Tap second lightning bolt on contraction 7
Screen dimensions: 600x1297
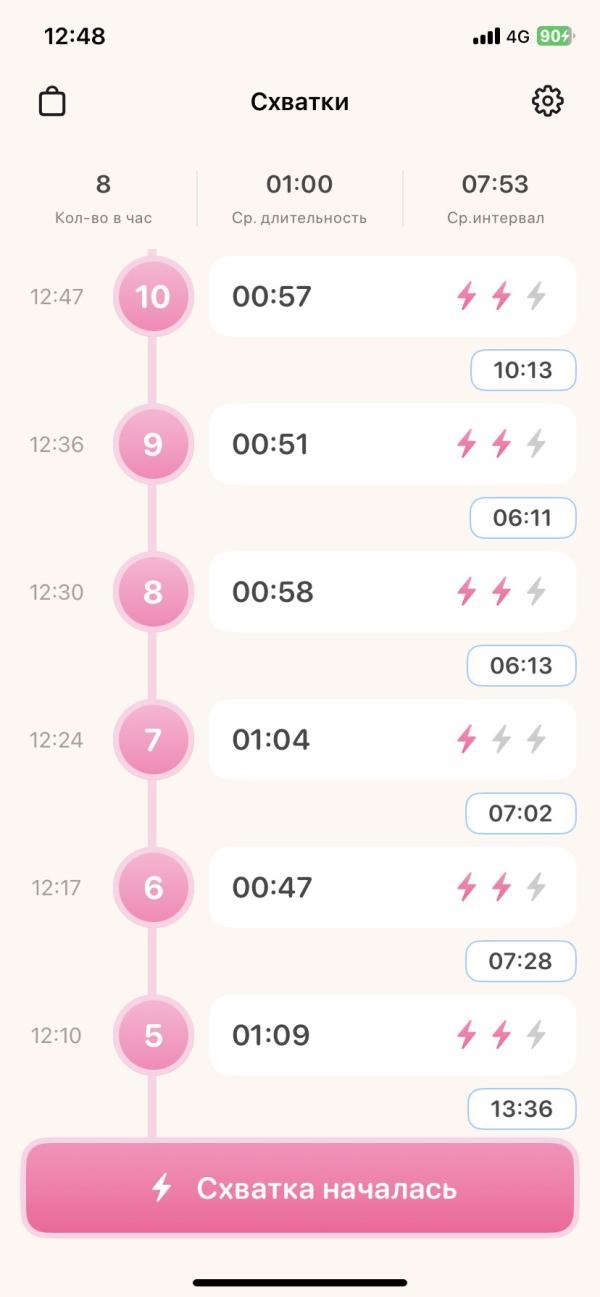coord(502,740)
